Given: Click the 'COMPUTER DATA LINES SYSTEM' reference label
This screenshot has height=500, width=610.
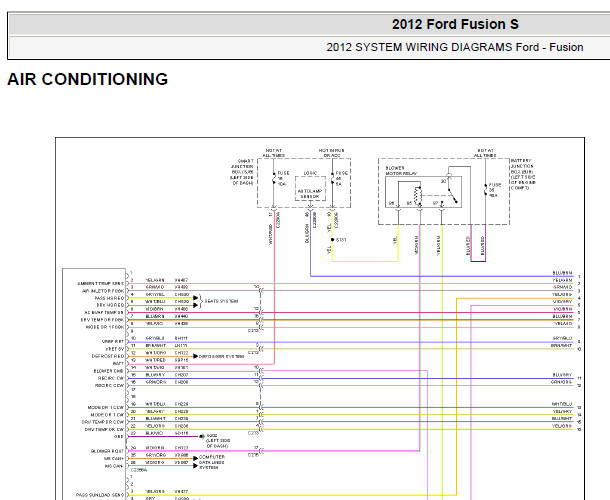Looking at the screenshot, I should tap(212, 462).
